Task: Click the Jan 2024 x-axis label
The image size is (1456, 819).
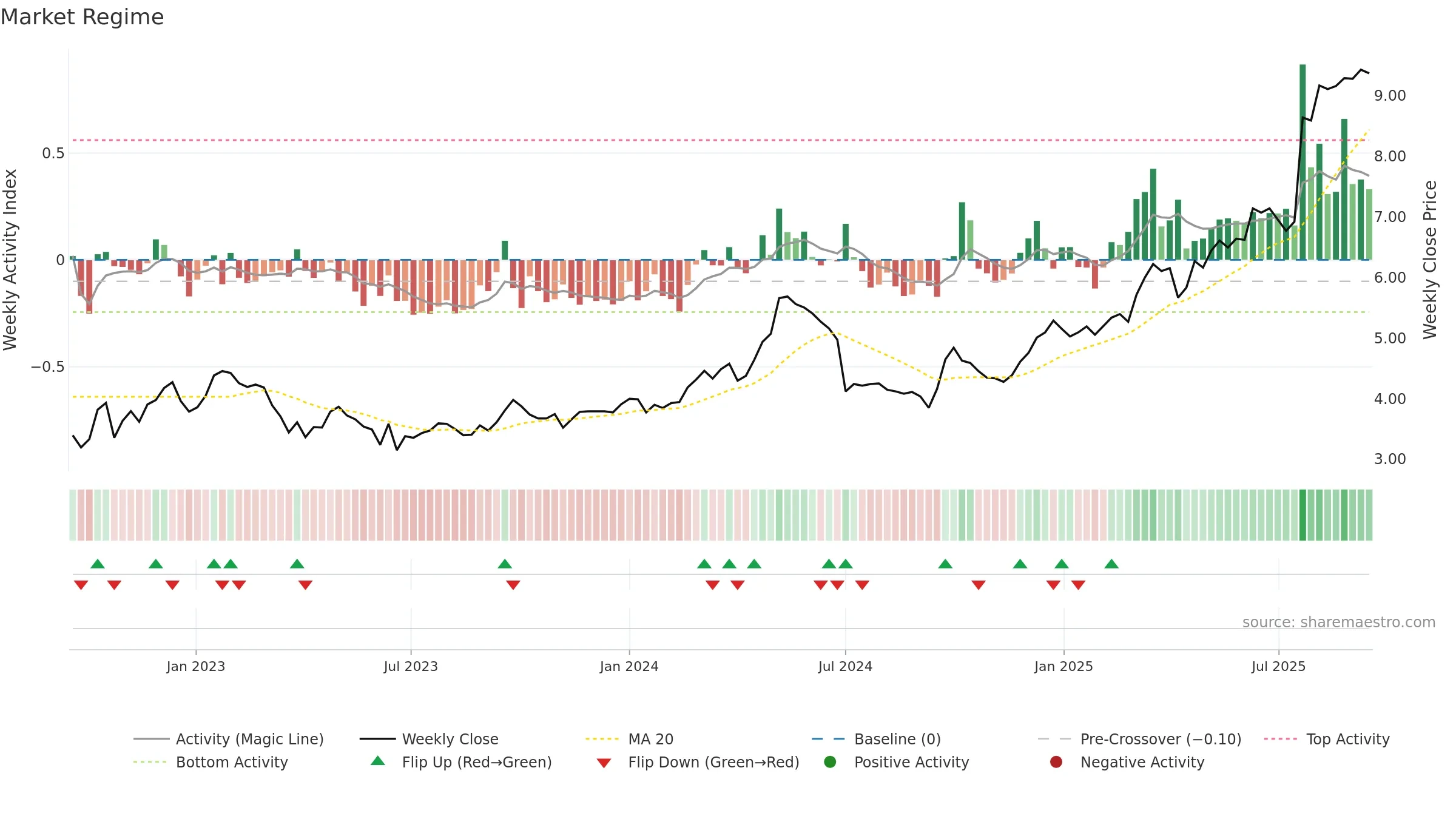Action: (629, 666)
